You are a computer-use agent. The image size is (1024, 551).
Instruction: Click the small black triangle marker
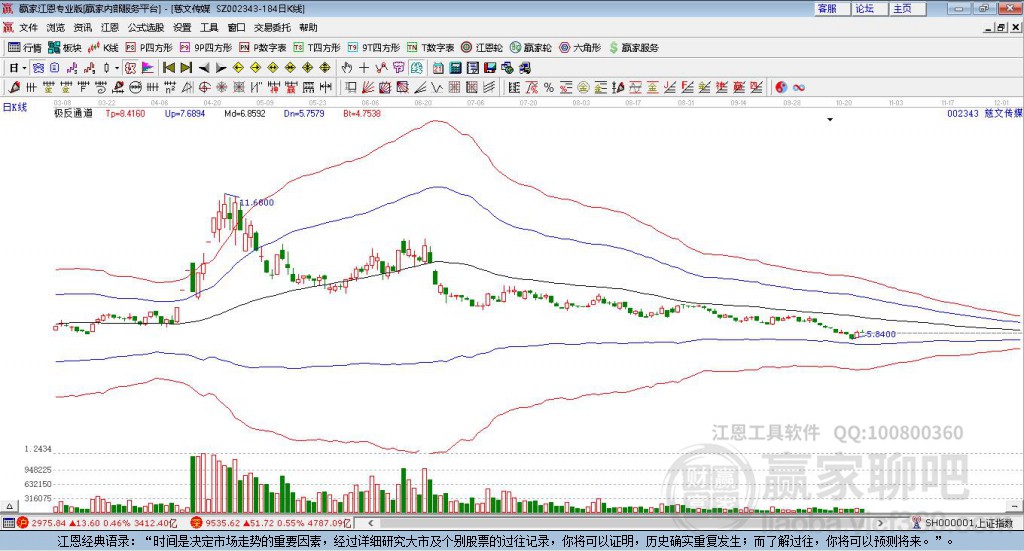pyautogui.click(x=830, y=119)
